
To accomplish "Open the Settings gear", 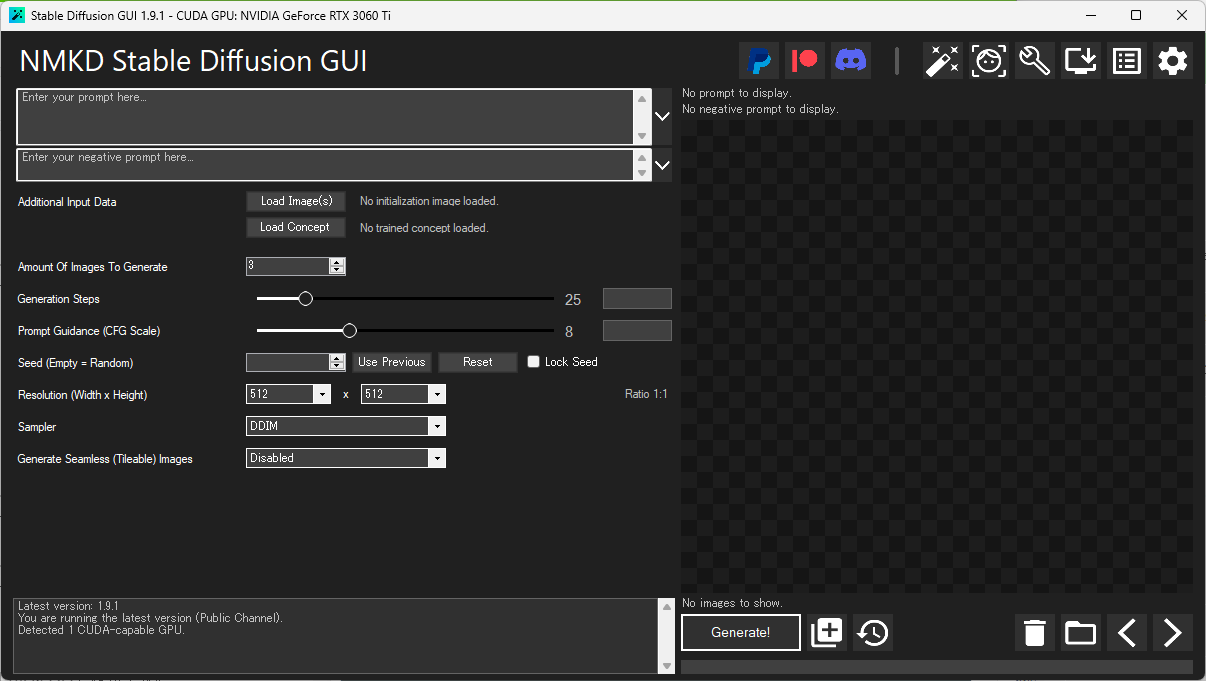I will pyautogui.click(x=1172, y=61).
